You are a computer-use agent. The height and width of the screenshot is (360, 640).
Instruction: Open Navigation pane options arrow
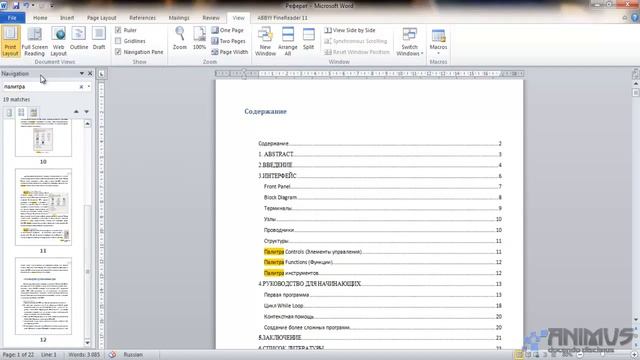coord(82,73)
